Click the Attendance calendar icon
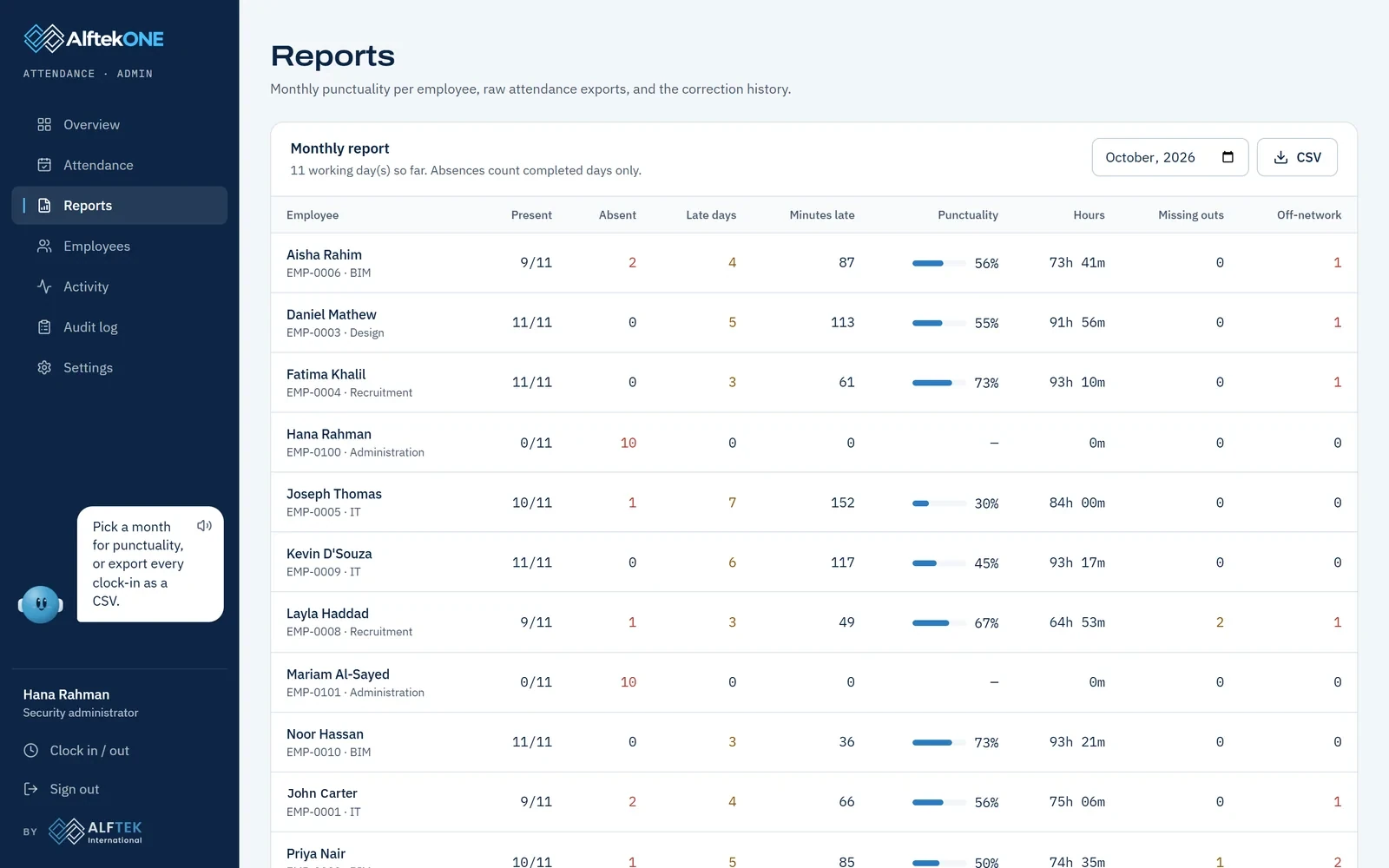The width and height of the screenshot is (1389, 868). [x=44, y=165]
